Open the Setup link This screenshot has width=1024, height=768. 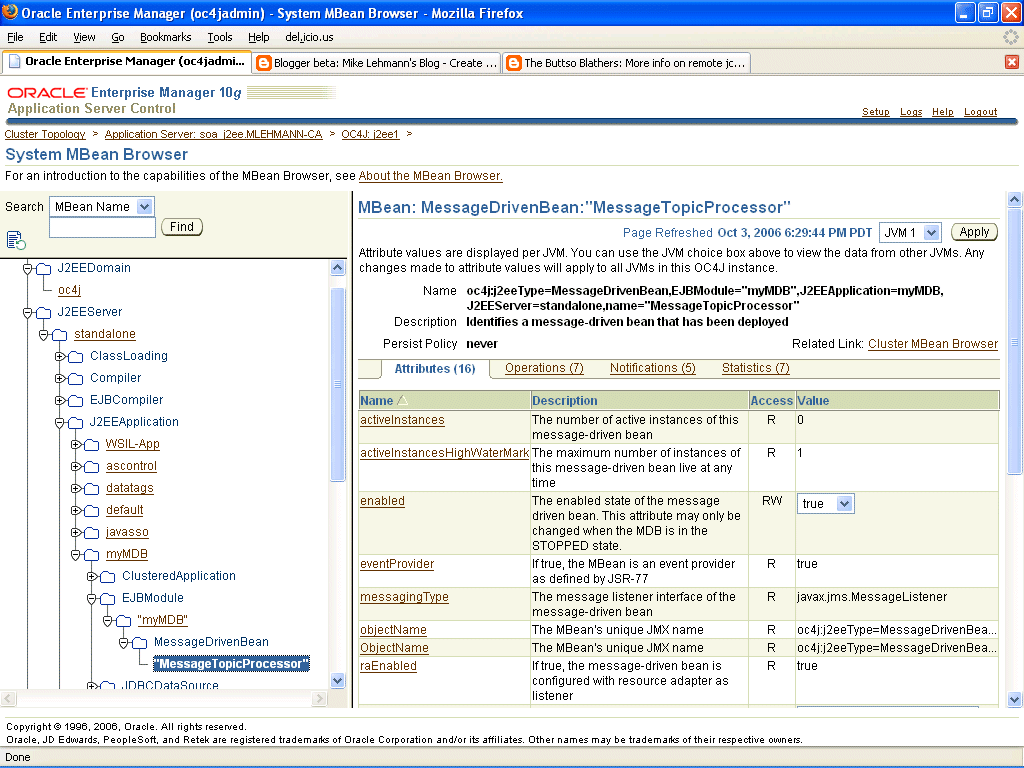[876, 112]
